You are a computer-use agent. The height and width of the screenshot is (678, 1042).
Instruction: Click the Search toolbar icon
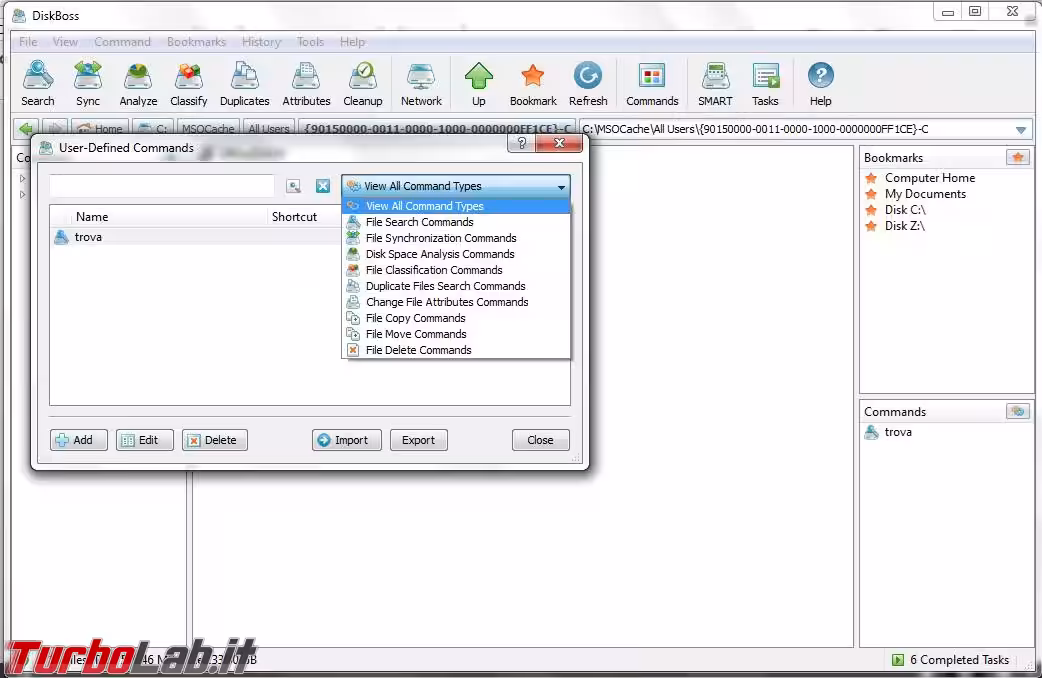click(38, 83)
